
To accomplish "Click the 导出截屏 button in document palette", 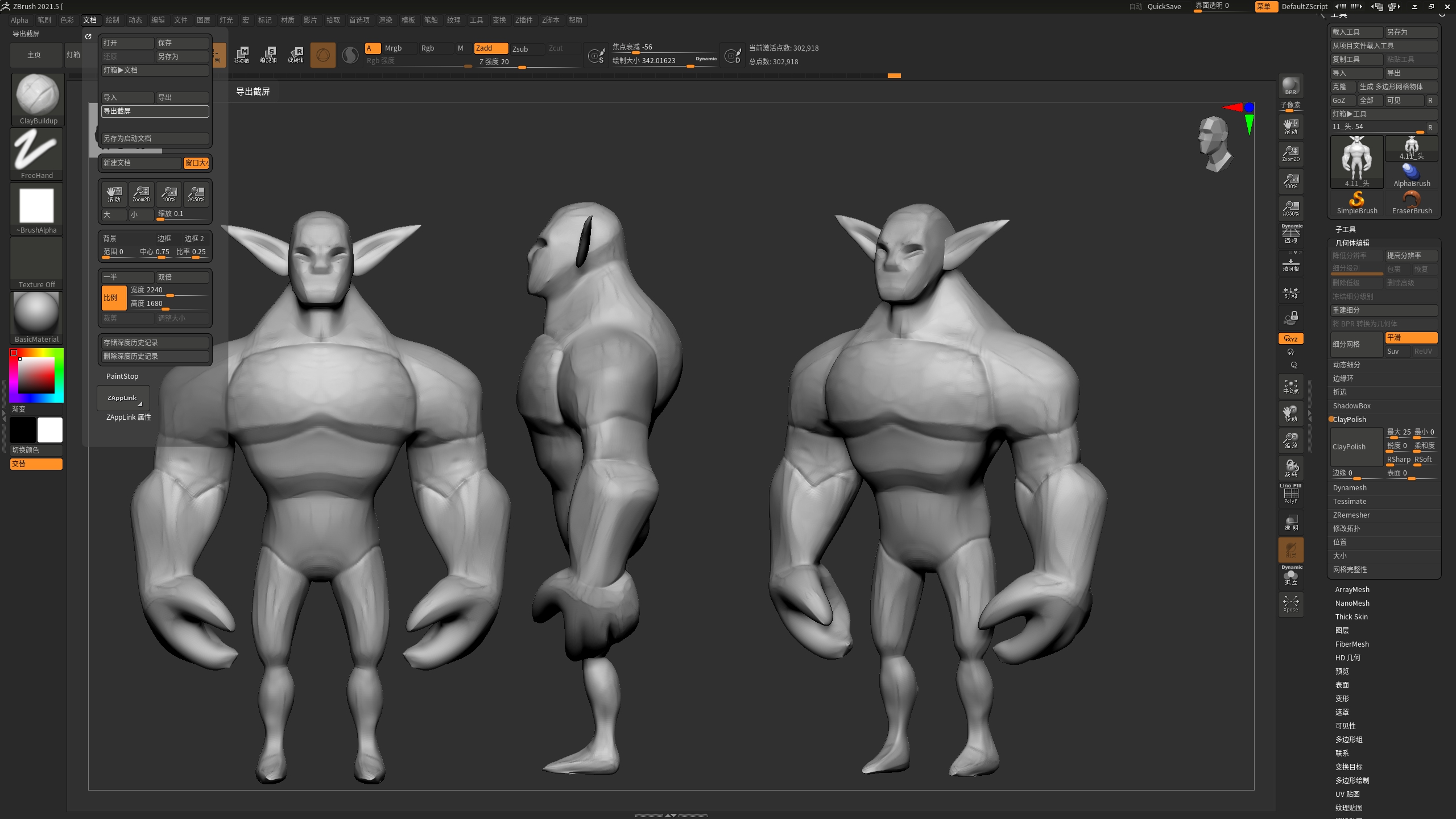I will [x=155, y=111].
